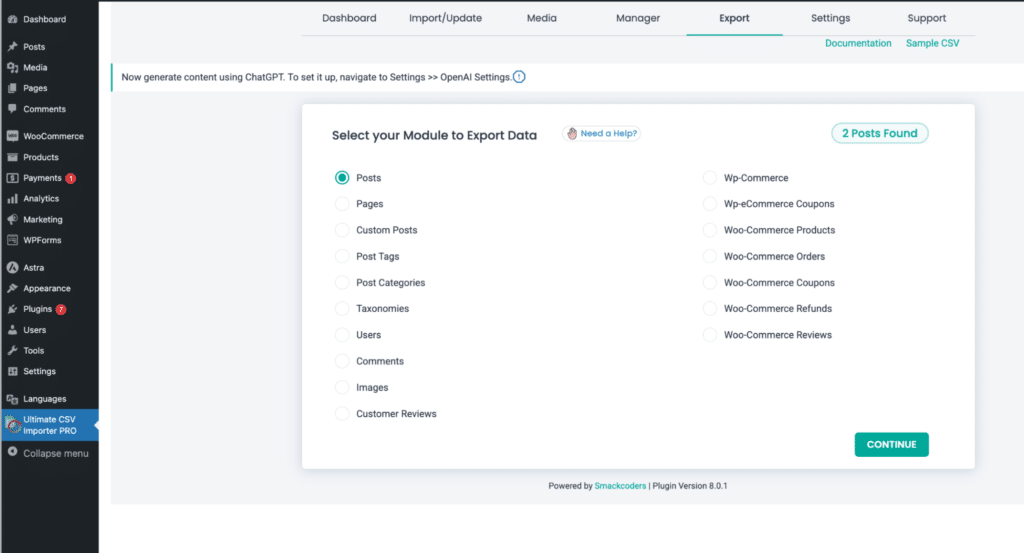Click the Astra theme logo icon
The height and width of the screenshot is (553, 1024).
coord(12,267)
